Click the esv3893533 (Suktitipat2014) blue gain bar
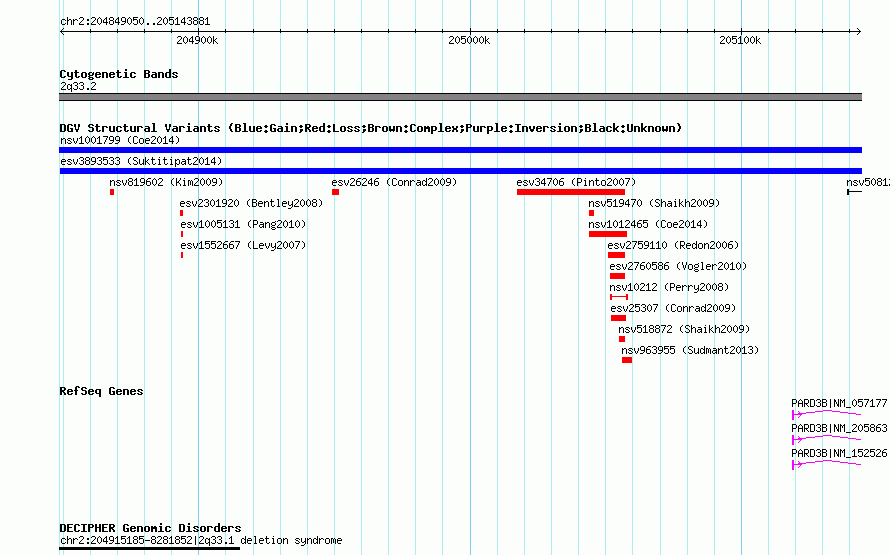 [x=460, y=171]
